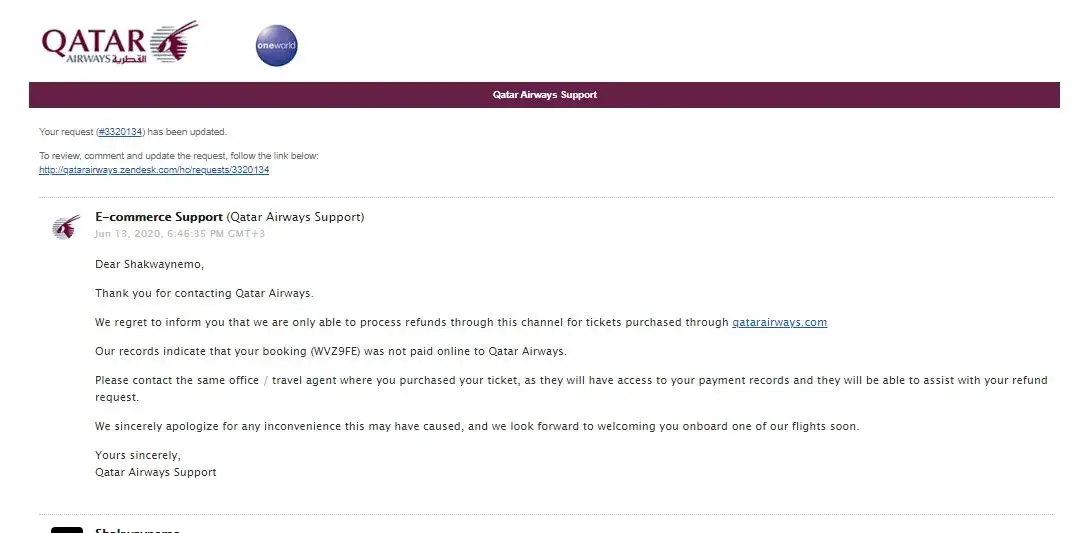This screenshot has height=533, width=1075.
Task: Click the sincerely apologize paragraph
Action: pyautogui.click(x=477, y=426)
